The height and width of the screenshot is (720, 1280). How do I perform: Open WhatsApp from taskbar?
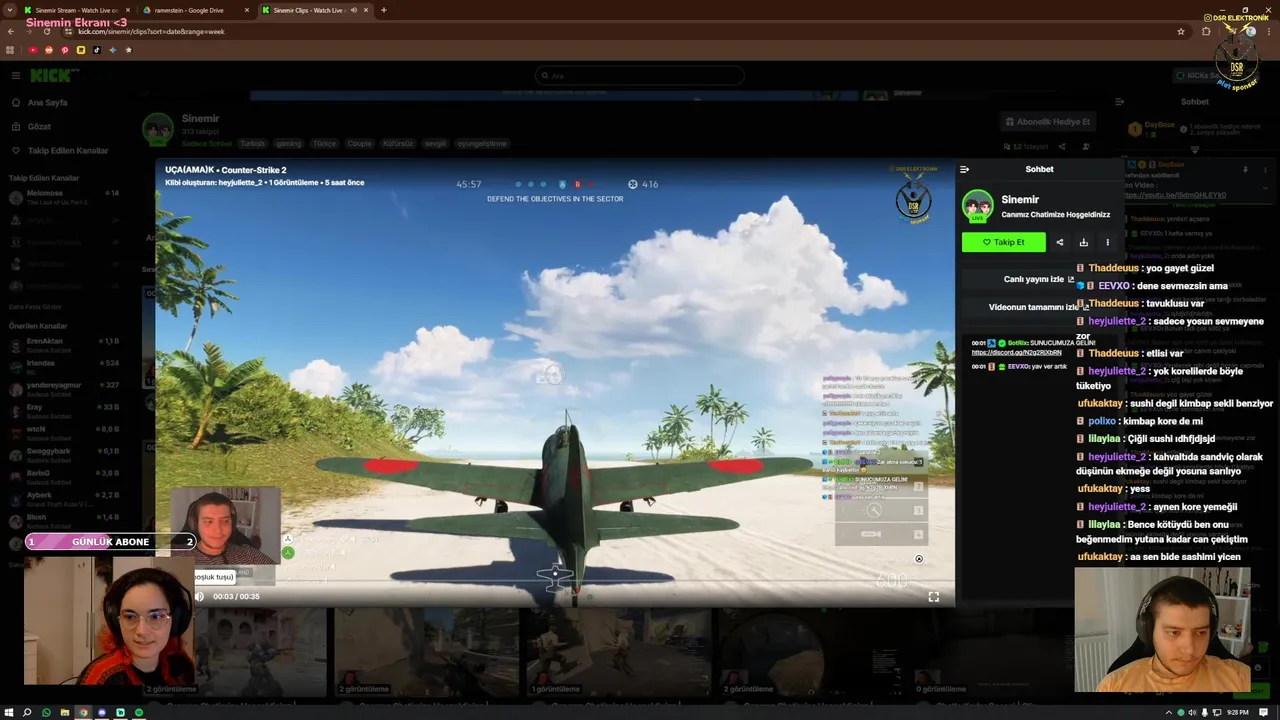pos(46,712)
